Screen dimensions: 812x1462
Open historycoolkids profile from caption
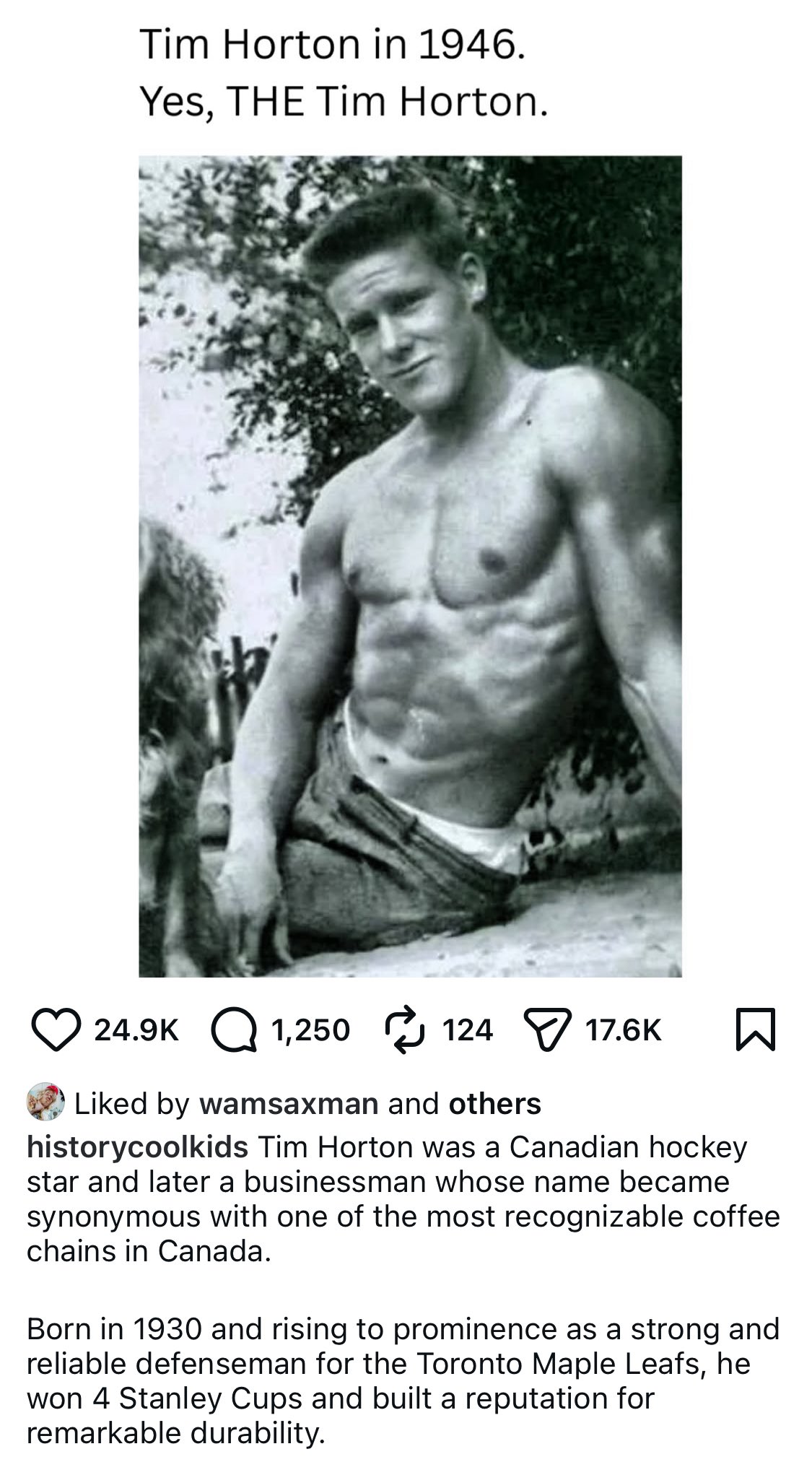click(x=137, y=1147)
